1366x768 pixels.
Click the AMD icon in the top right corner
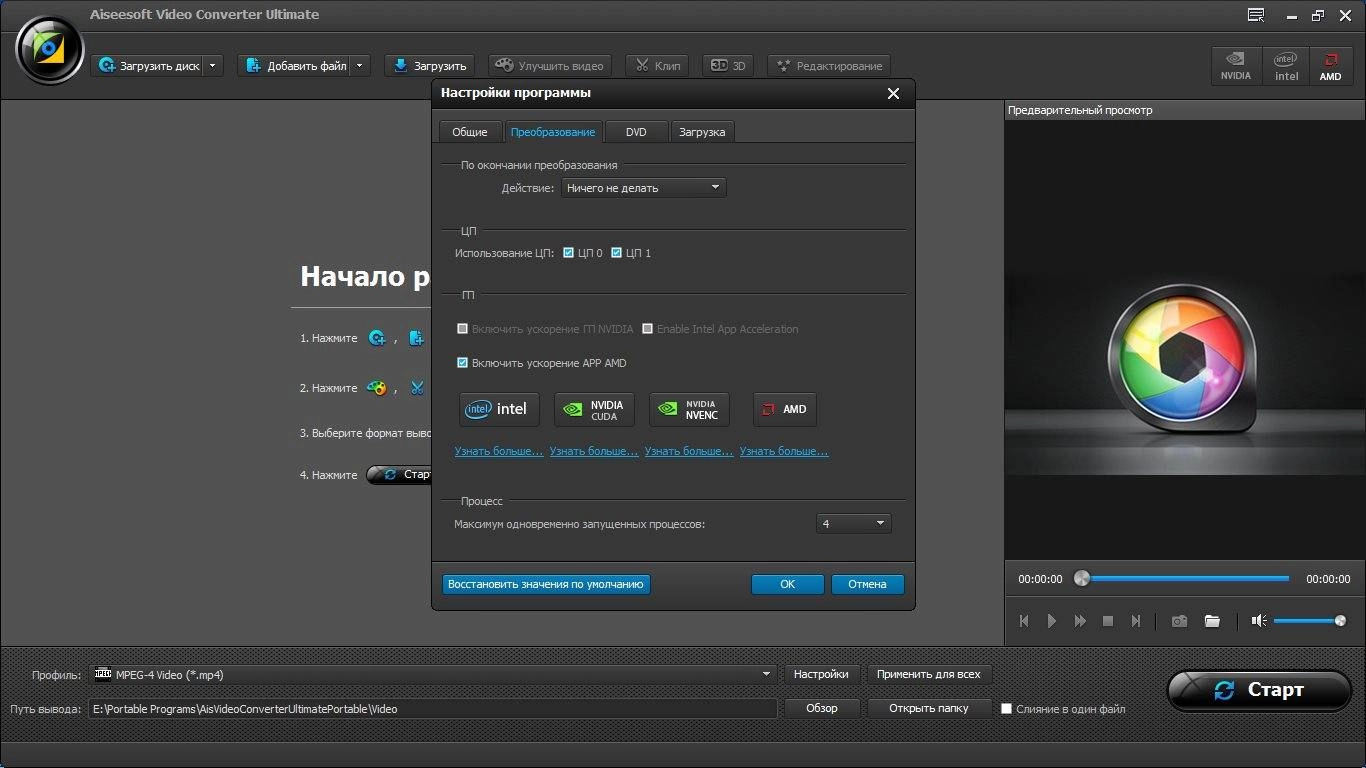[1330, 66]
